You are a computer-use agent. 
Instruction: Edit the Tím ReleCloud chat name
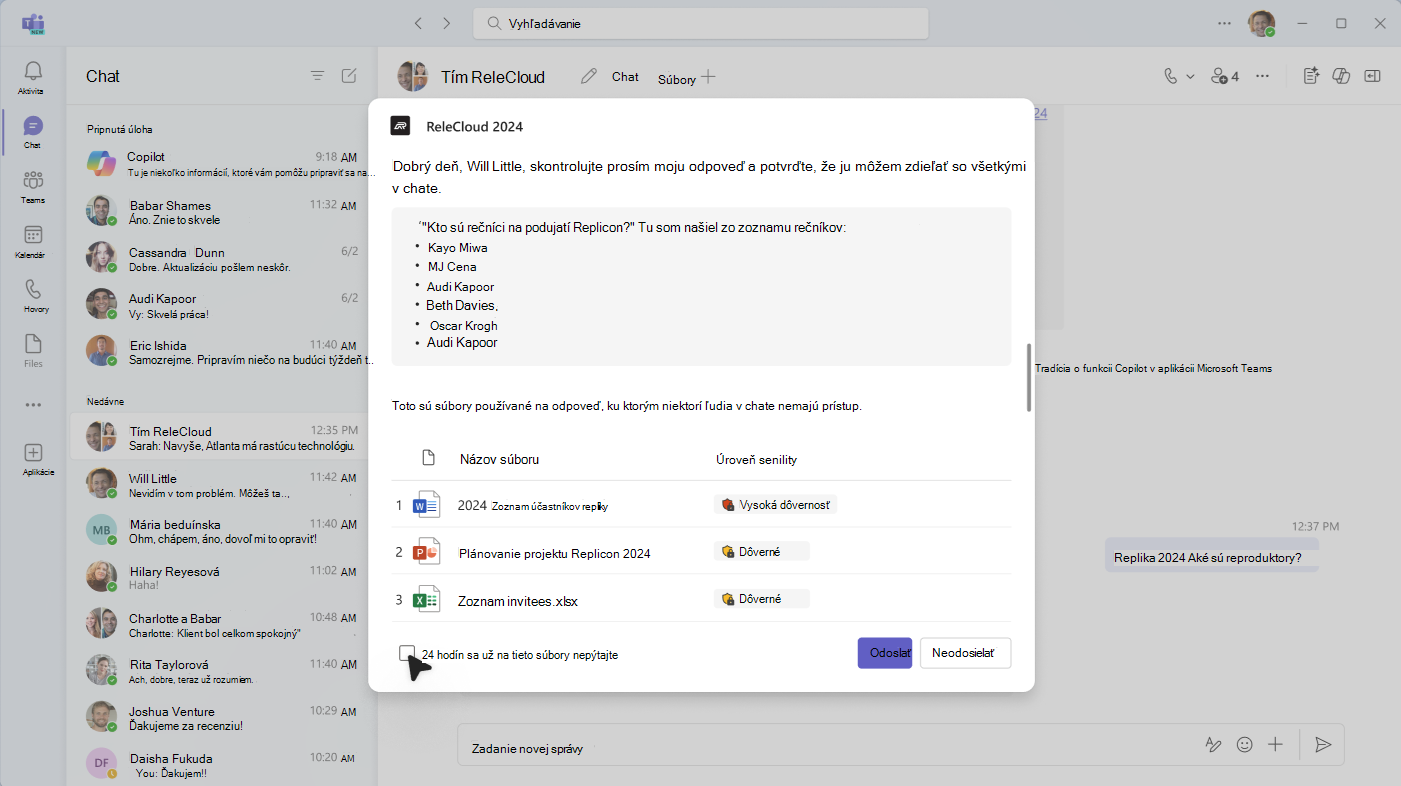coord(588,76)
